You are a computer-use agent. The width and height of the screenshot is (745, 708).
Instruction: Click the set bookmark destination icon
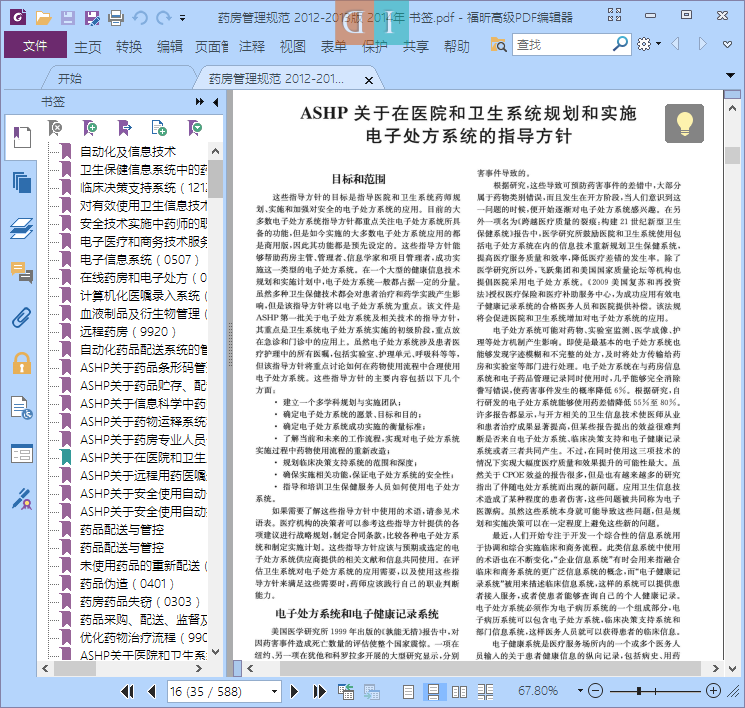click(x=124, y=128)
